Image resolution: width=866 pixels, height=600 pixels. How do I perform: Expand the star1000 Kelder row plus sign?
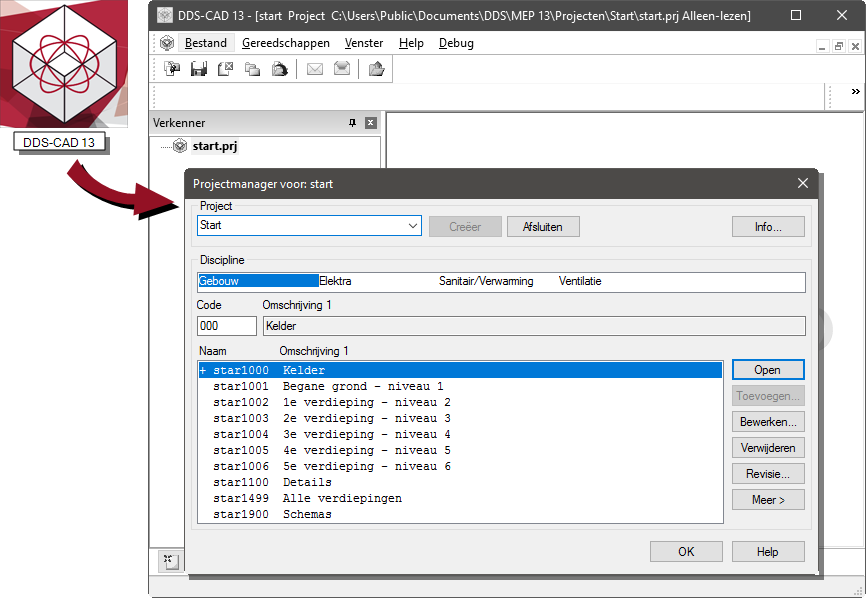pyautogui.click(x=203, y=370)
